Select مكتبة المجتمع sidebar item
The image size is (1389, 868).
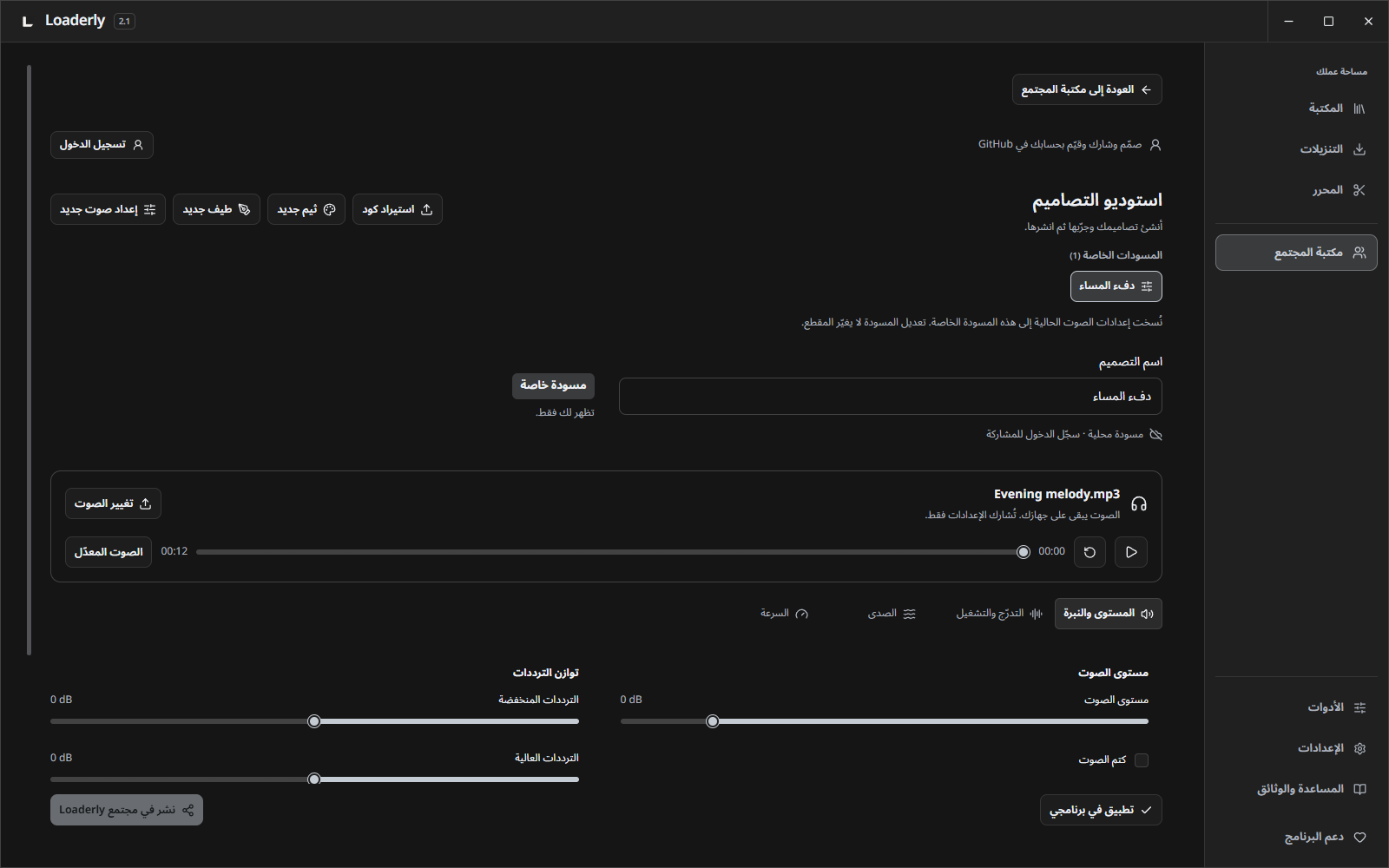(x=1296, y=253)
